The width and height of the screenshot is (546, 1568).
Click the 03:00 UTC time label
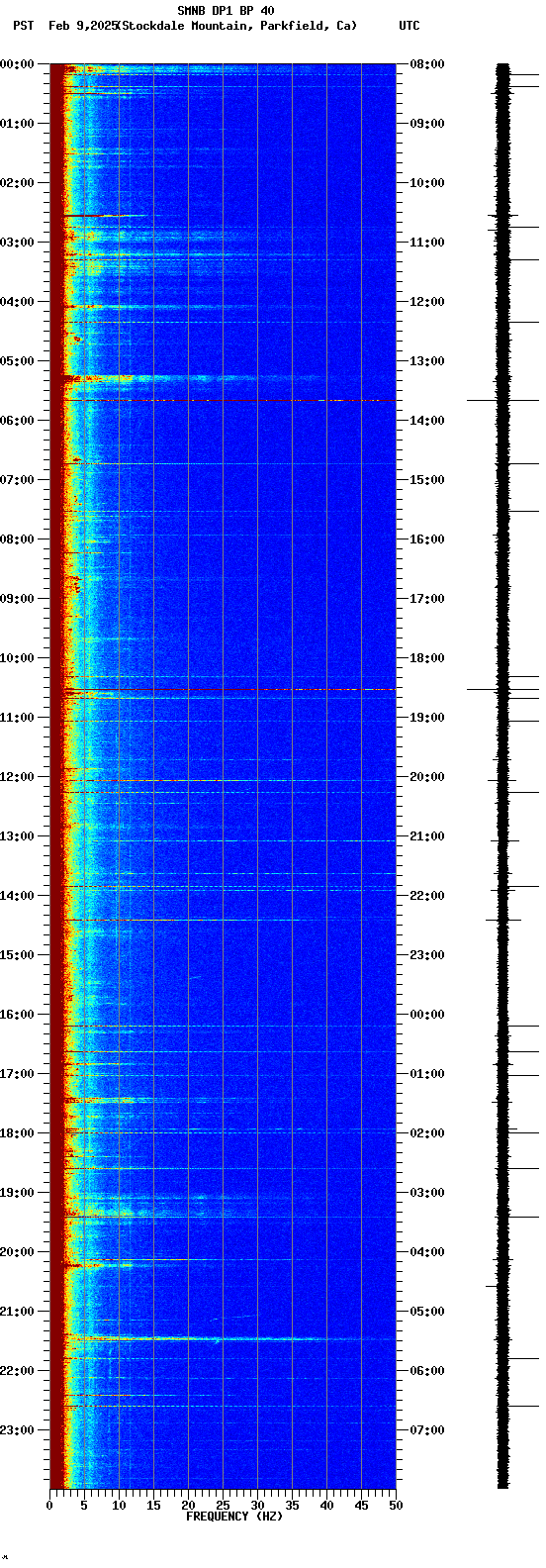426,1193
